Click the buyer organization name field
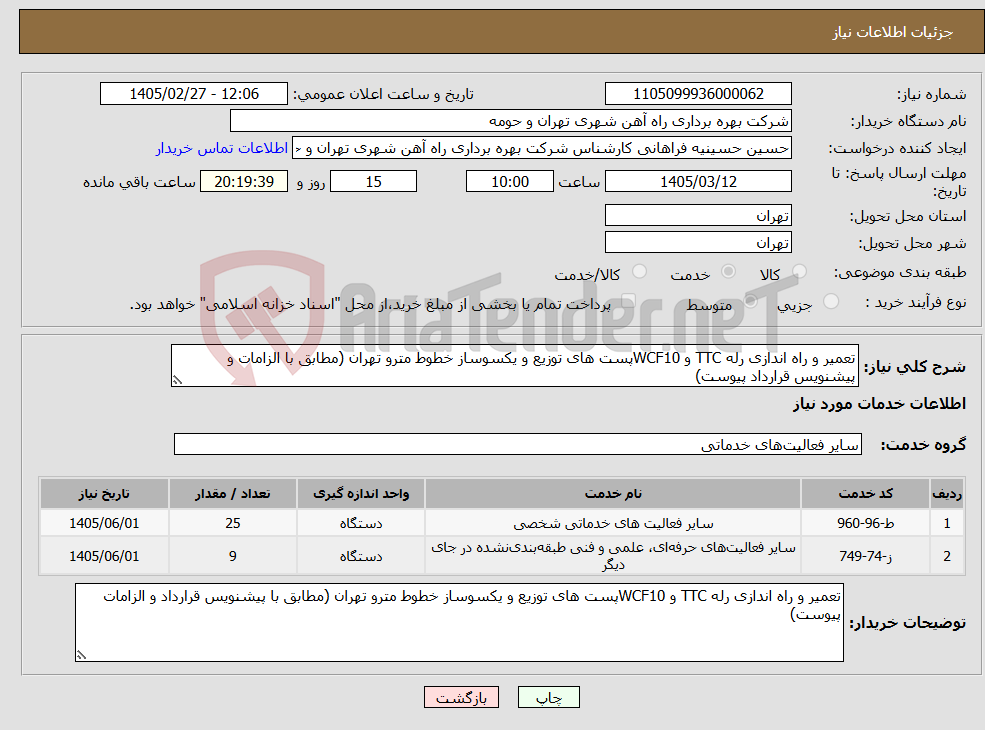The image size is (985, 730). [511, 121]
